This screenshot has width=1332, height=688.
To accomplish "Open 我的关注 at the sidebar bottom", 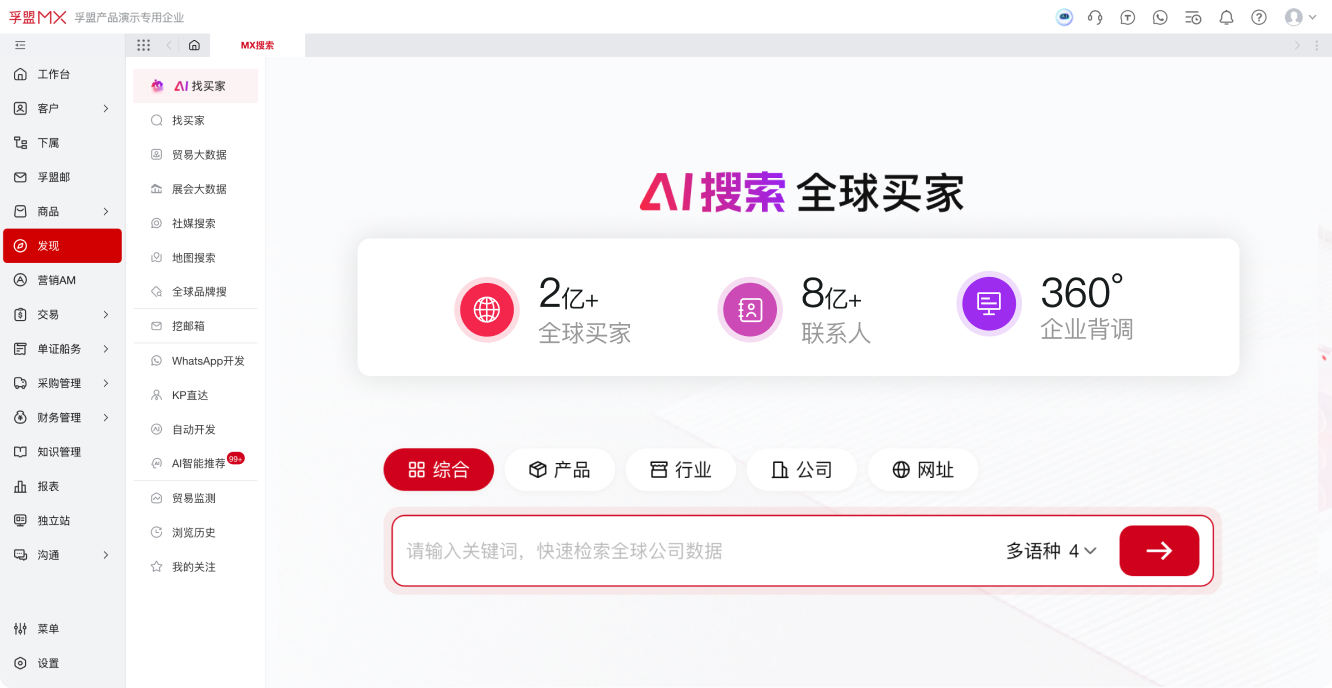I will point(195,566).
